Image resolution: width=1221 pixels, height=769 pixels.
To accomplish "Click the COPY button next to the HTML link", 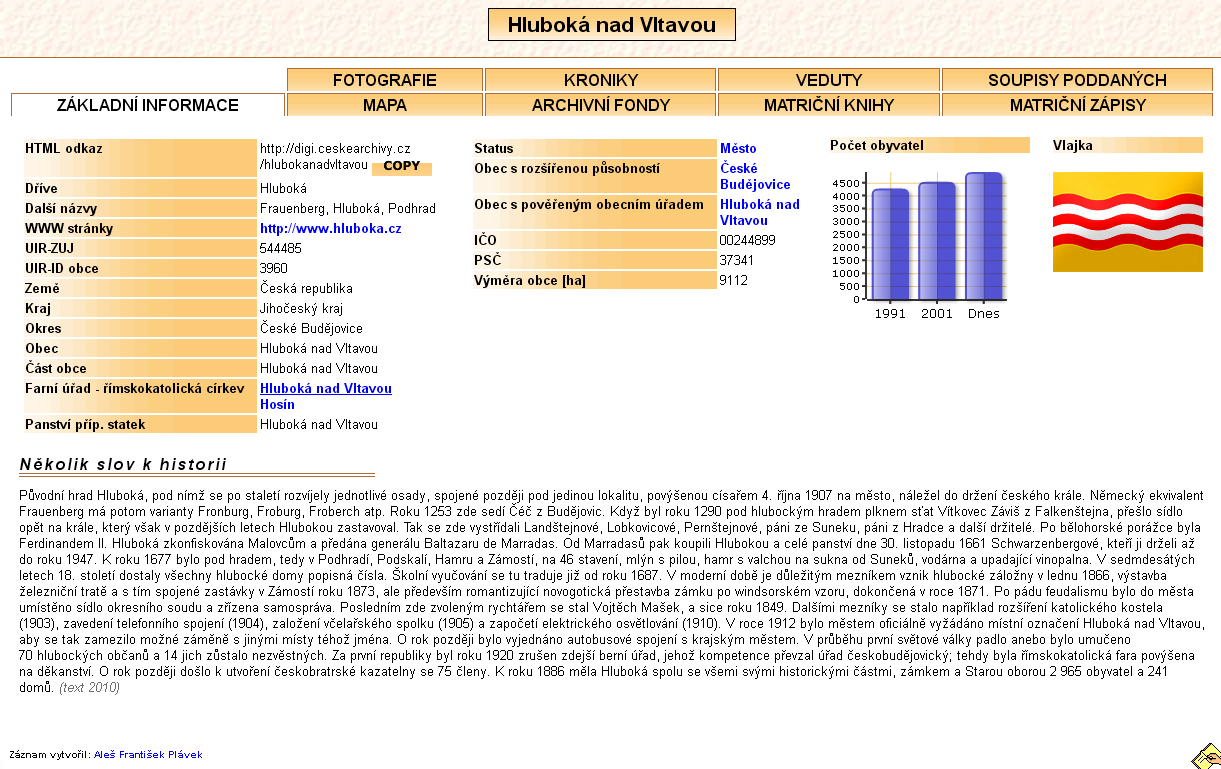I will 402,167.
